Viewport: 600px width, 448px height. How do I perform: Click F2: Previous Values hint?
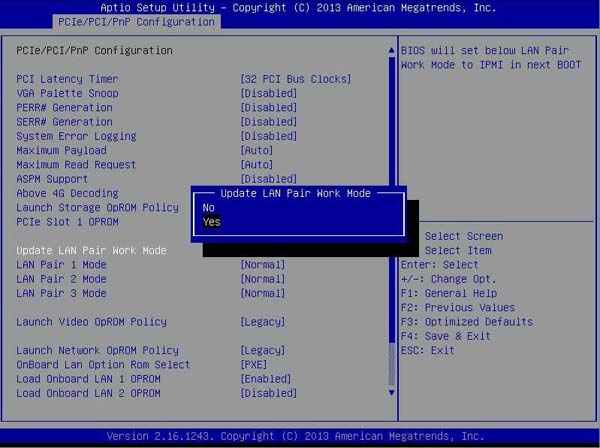(x=458, y=308)
